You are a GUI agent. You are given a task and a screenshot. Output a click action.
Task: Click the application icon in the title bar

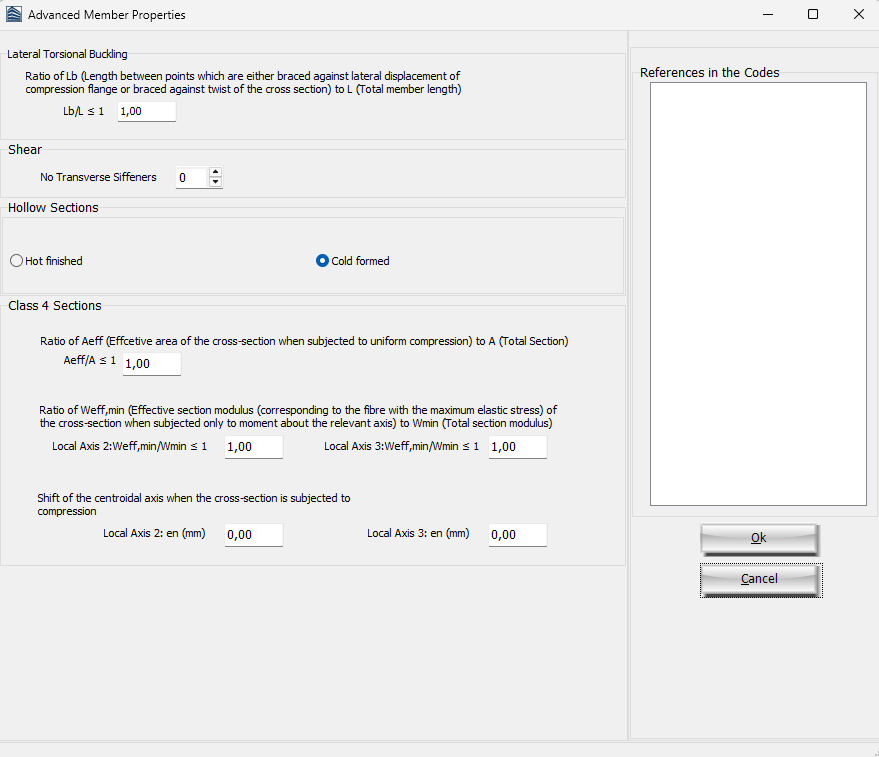[x=14, y=15]
